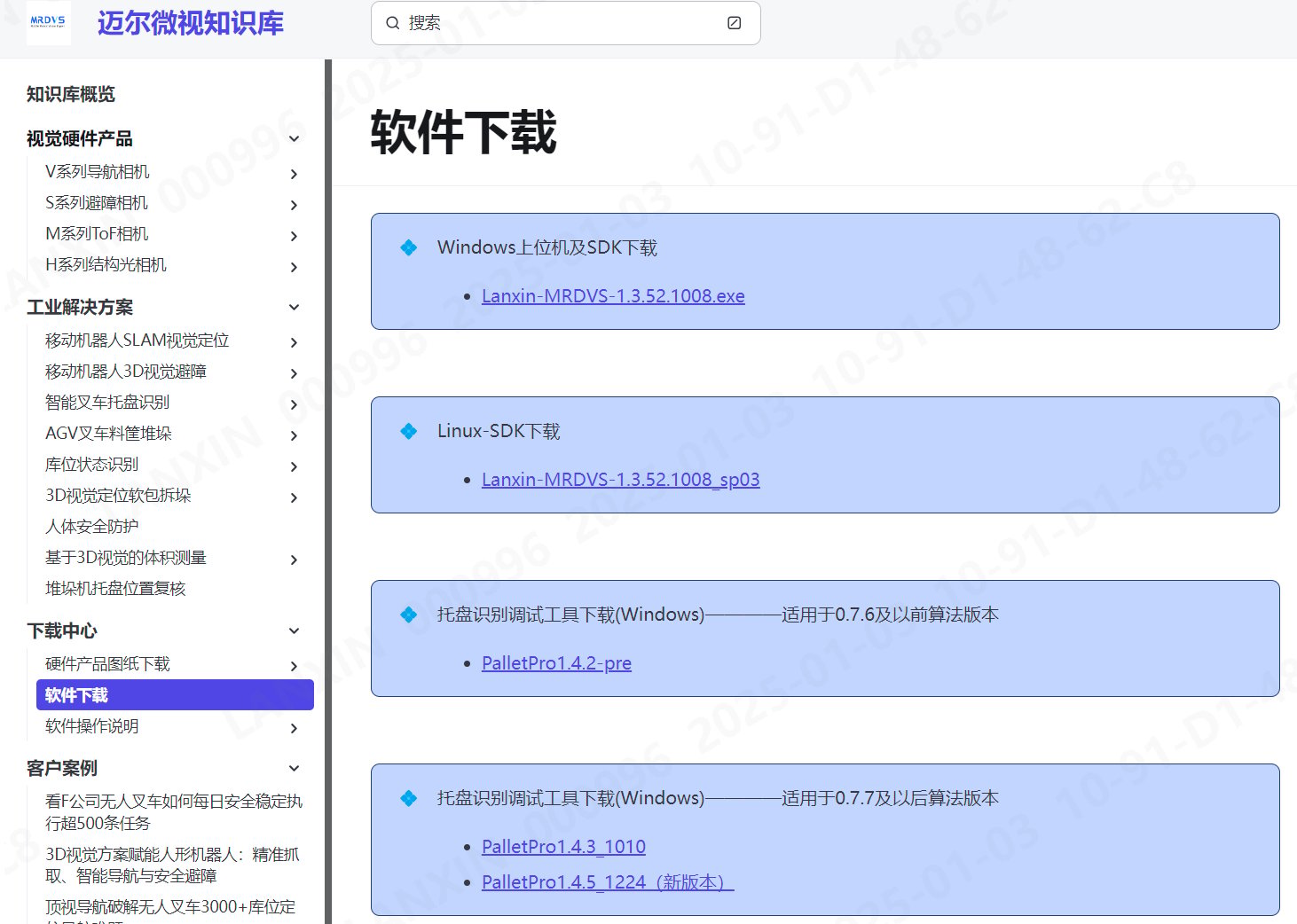Click diamond icon beside 0.7.6及以前算法版本 heading
Image resolution: width=1297 pixels, height=924 pixels.
point(408,615)
